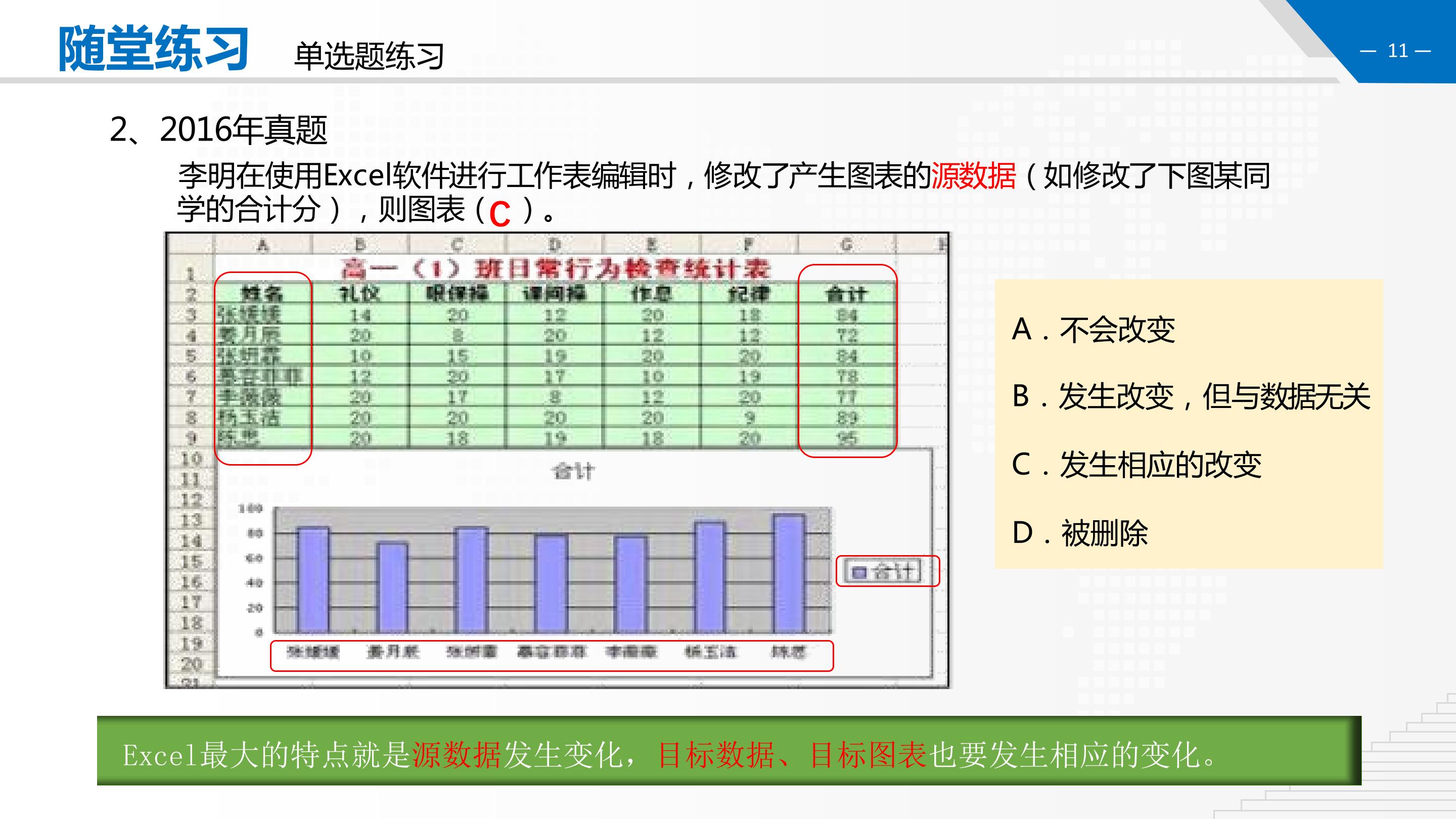Choose answer option C 发生相应的改变
This screenshot has width=1456, height=819.
pyautogui.click(x=1136, y=465)
